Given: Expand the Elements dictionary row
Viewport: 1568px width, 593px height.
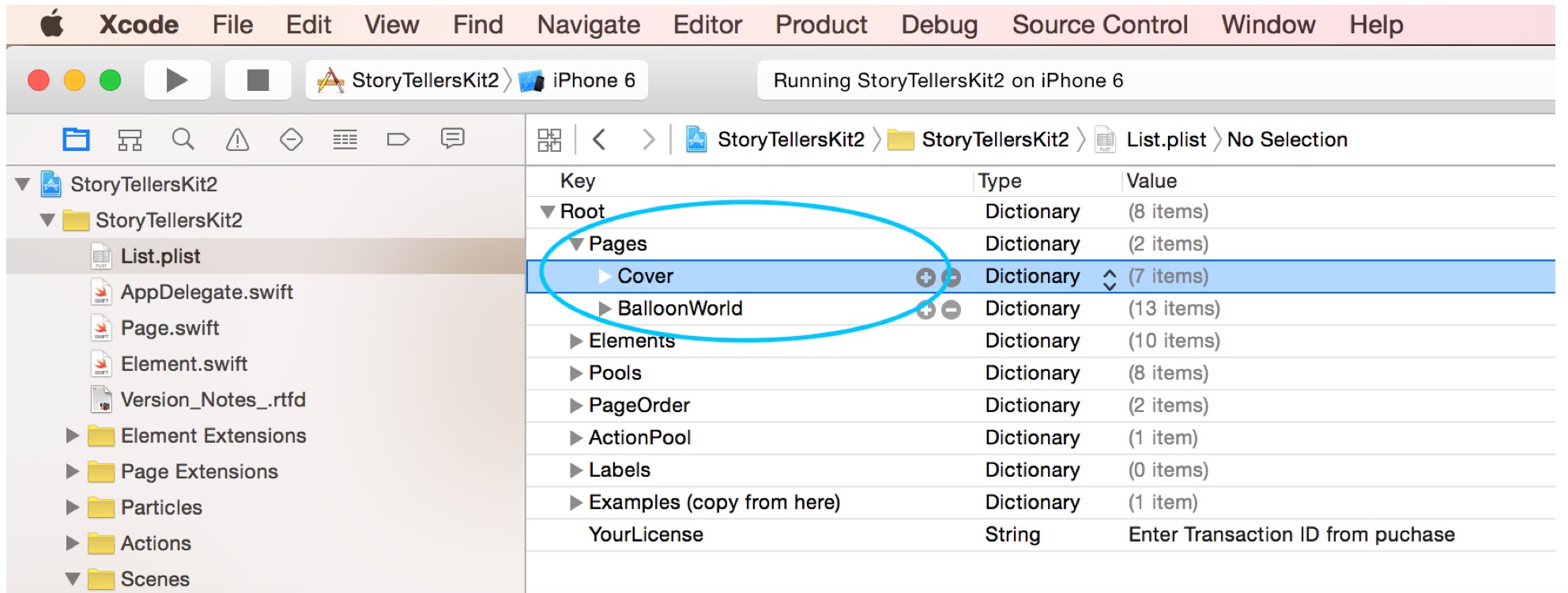Looking at the screenshot, I should pyautogui.click(x=576, y=341).
